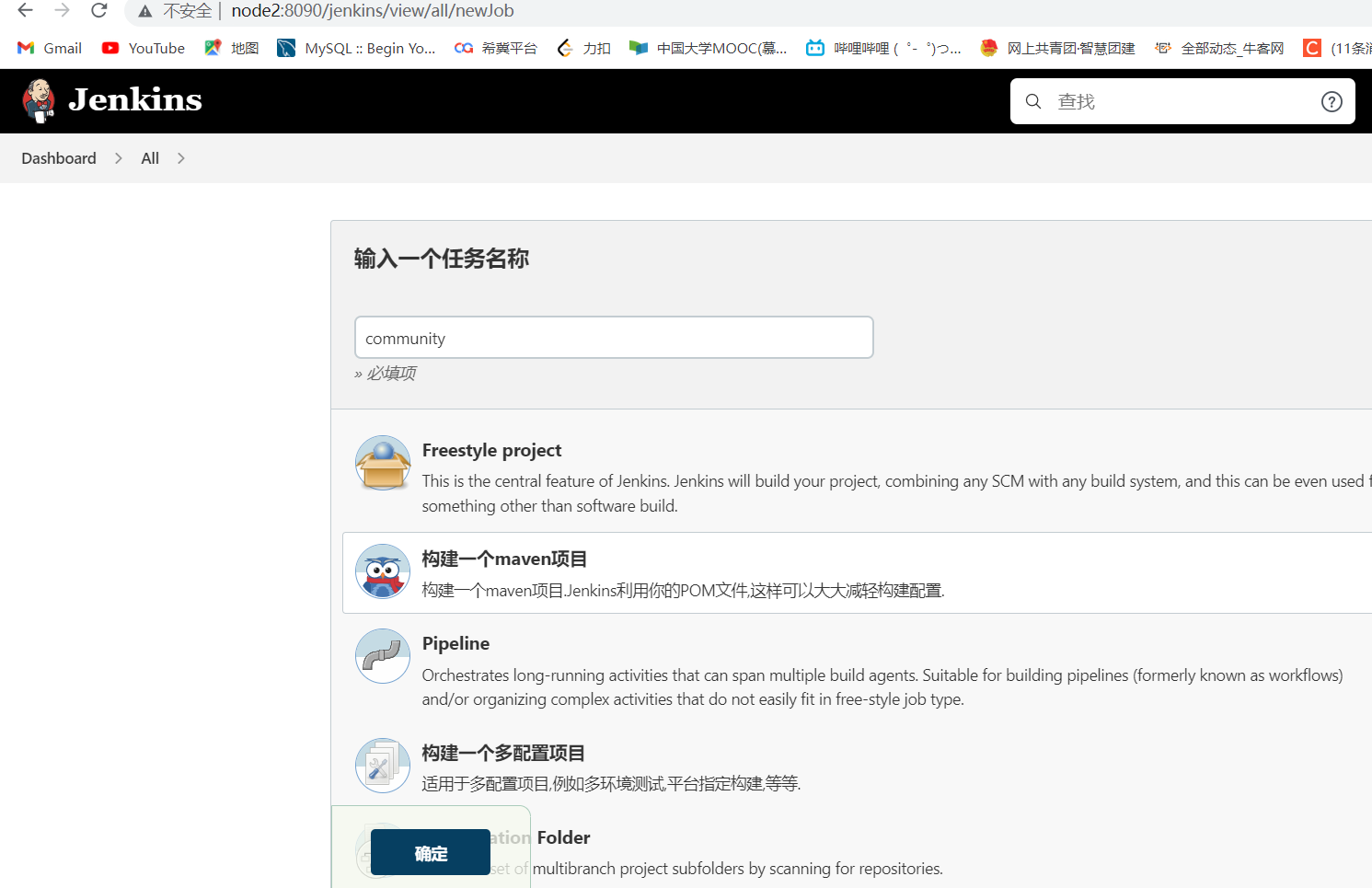Open the Gmail bookmark
The width and height of the screenshot is (1372, 888).
coord(50,48)
